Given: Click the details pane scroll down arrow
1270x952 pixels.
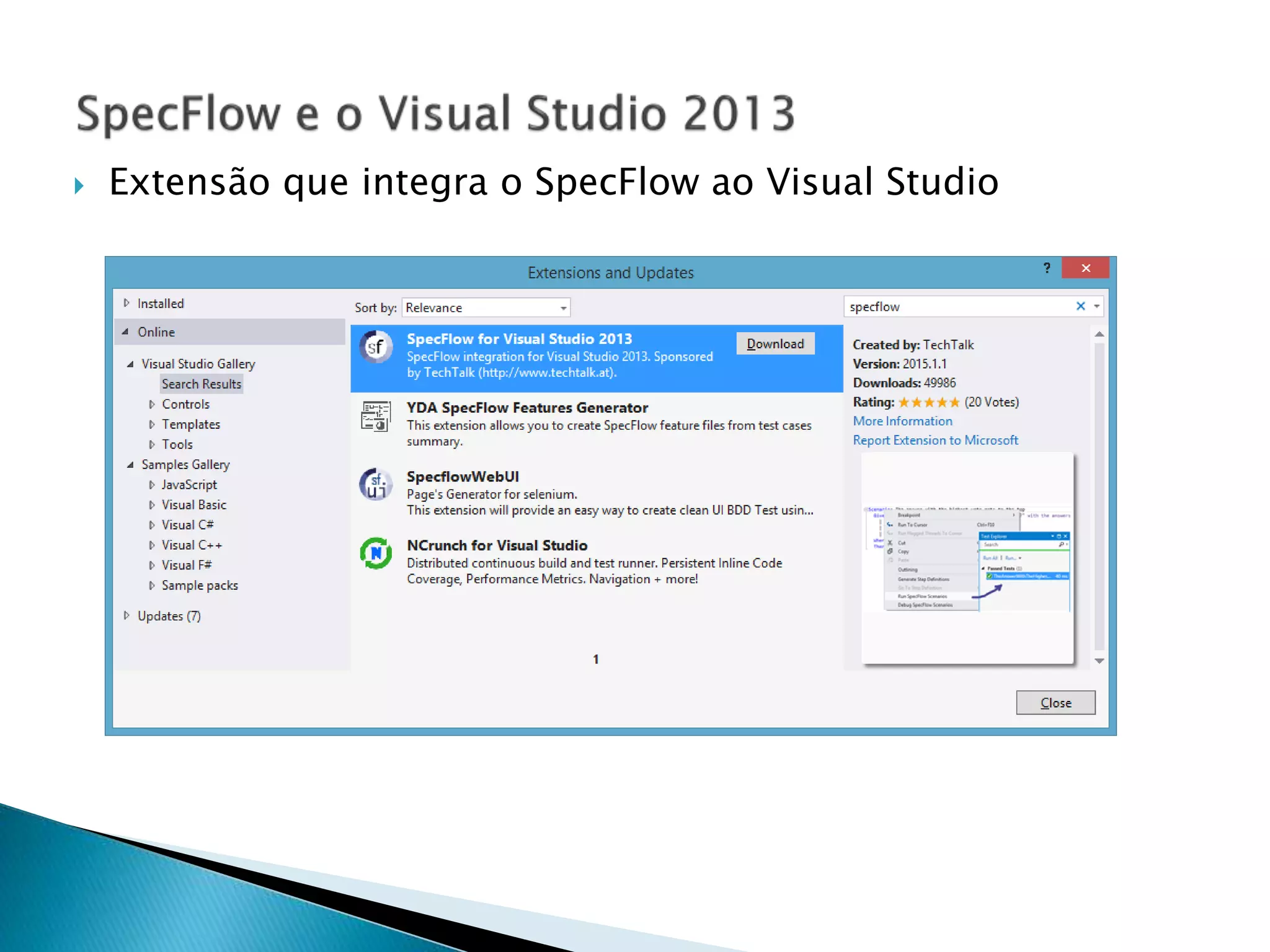Looking at the screenshot, I should tap(1099, 661).
